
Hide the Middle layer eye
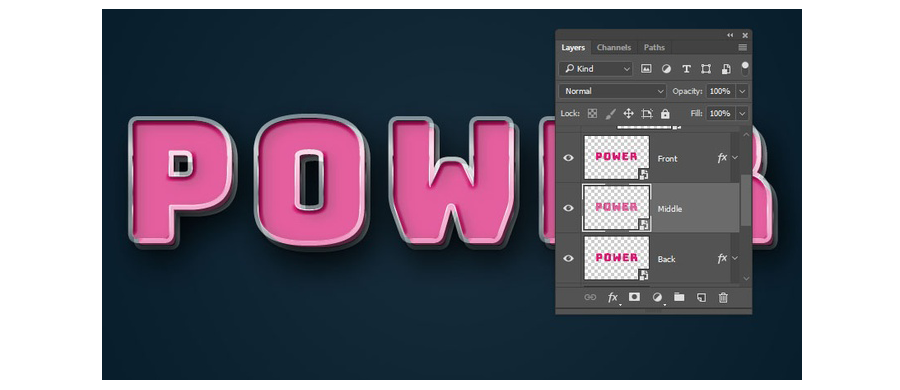coord(568,208)
